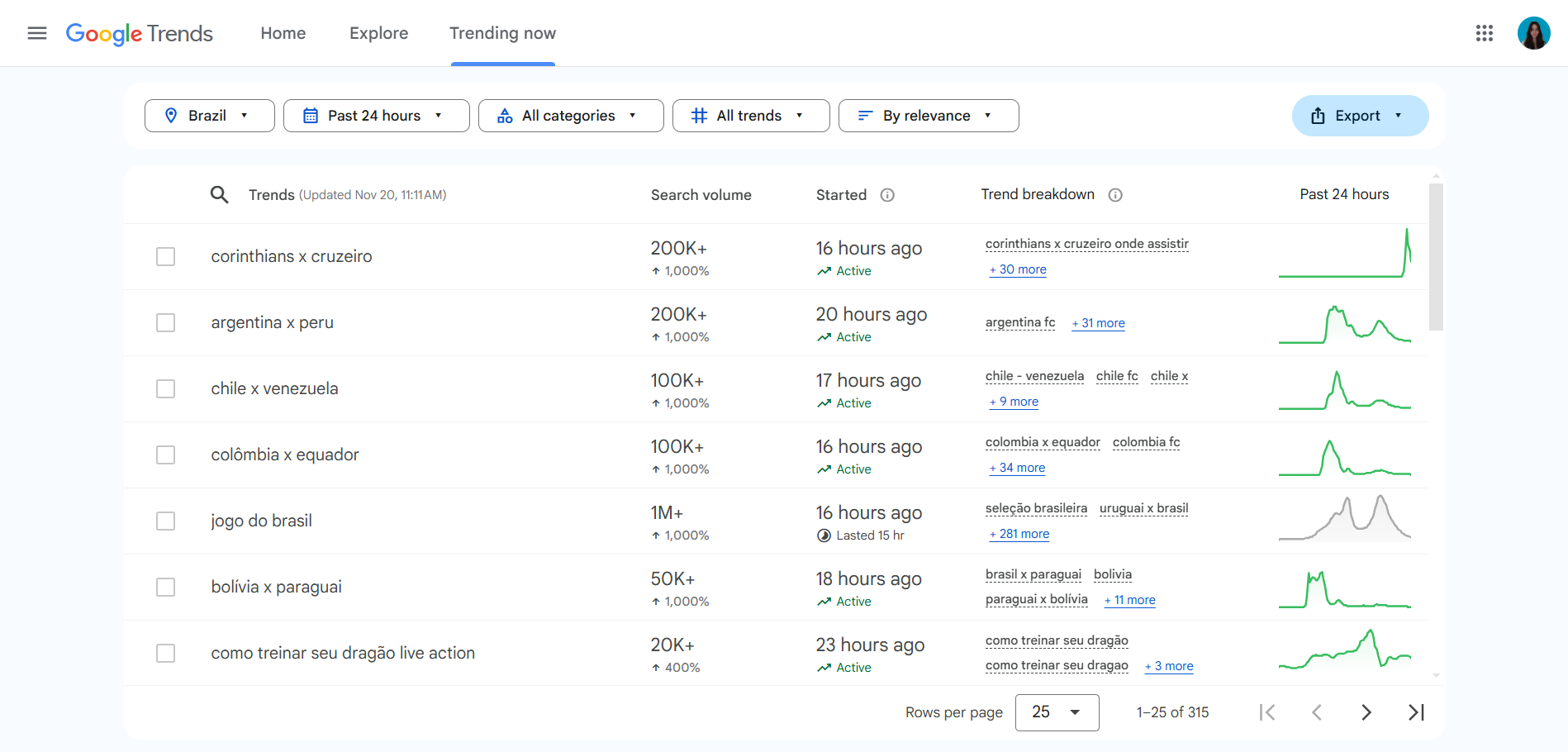Click the sort icon in By relevance filter
The height and width of the screenshot is (752, 1568).
pos(865,116)
